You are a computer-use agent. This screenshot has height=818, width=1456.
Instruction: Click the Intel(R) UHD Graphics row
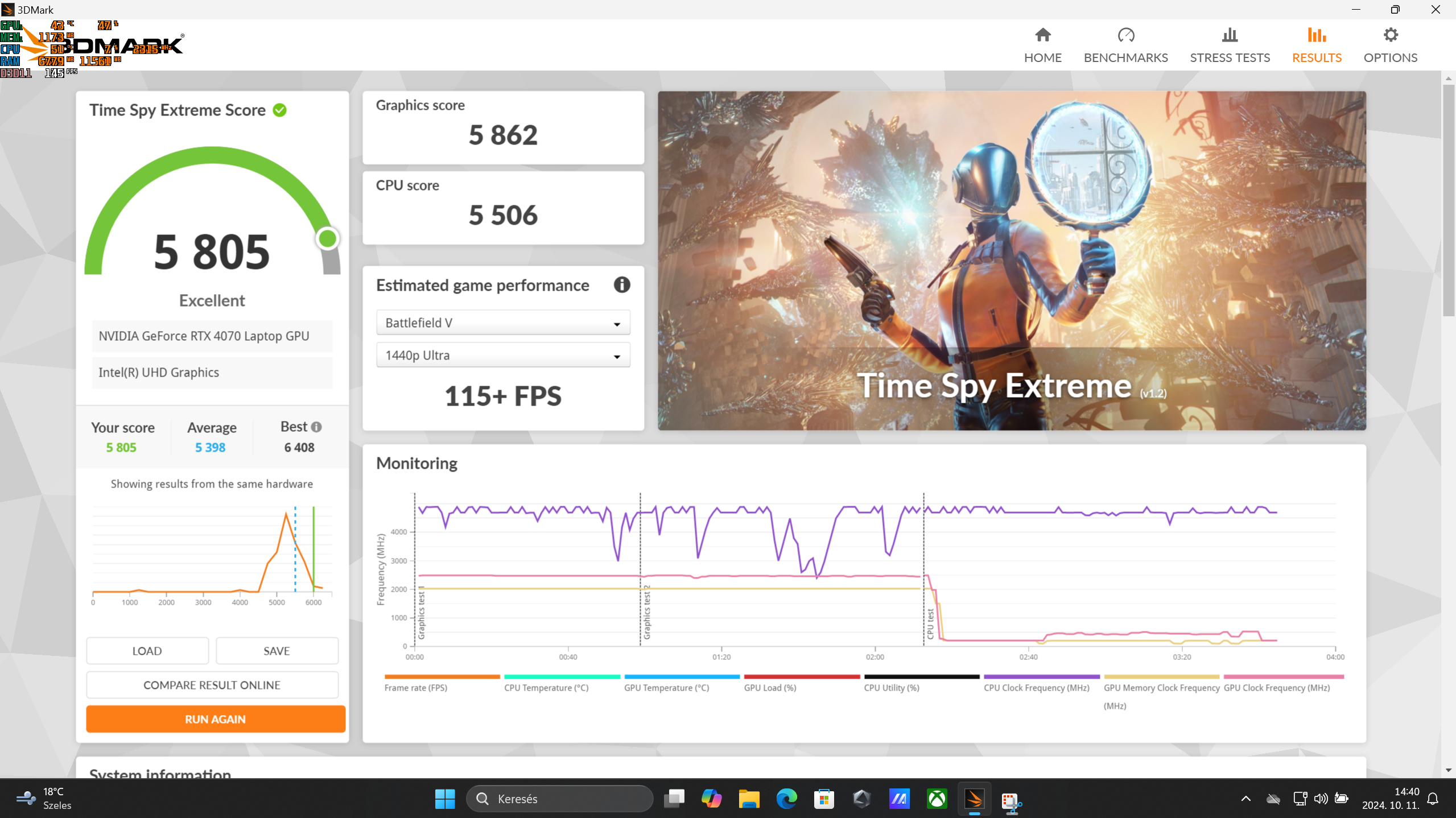click(212, 372)
